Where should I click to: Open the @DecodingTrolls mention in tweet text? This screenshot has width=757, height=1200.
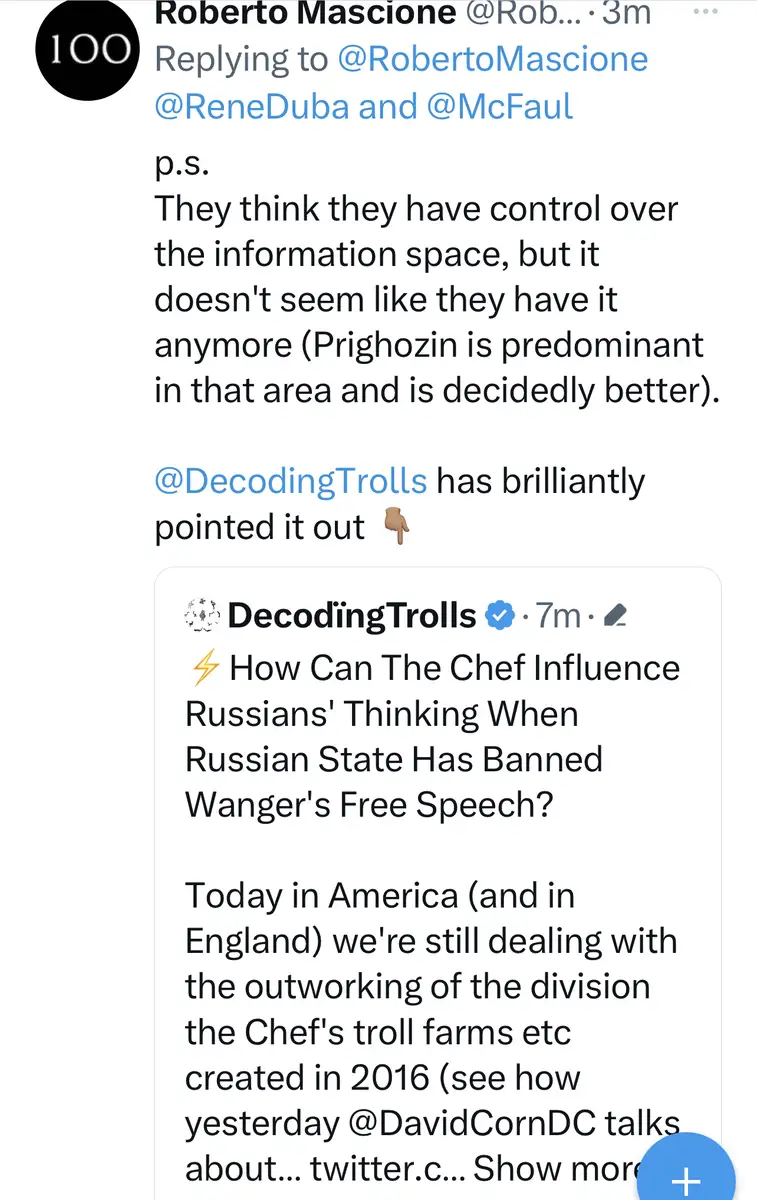[x=291, y=481]
